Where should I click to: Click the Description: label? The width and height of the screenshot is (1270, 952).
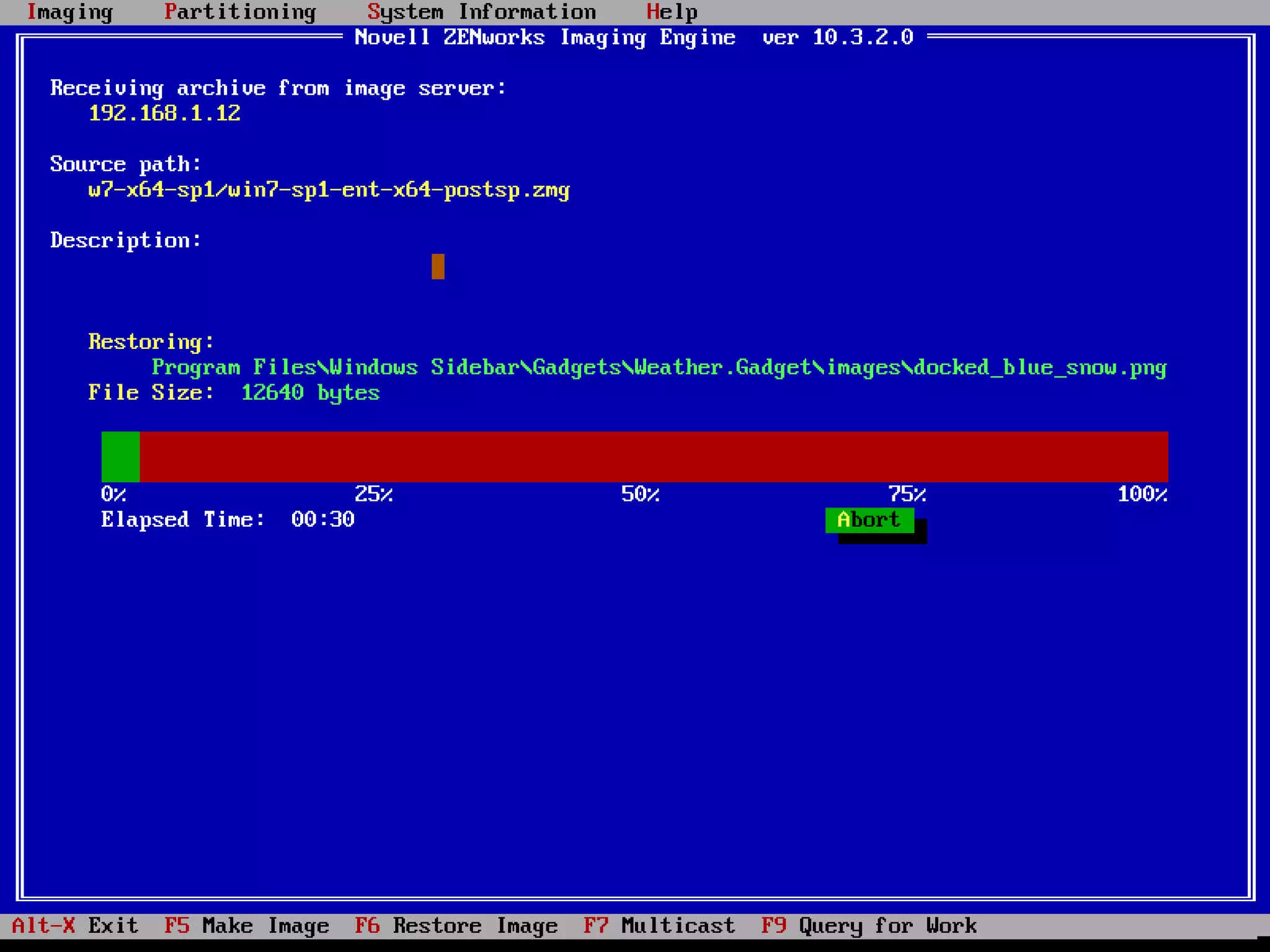(126, 240)
